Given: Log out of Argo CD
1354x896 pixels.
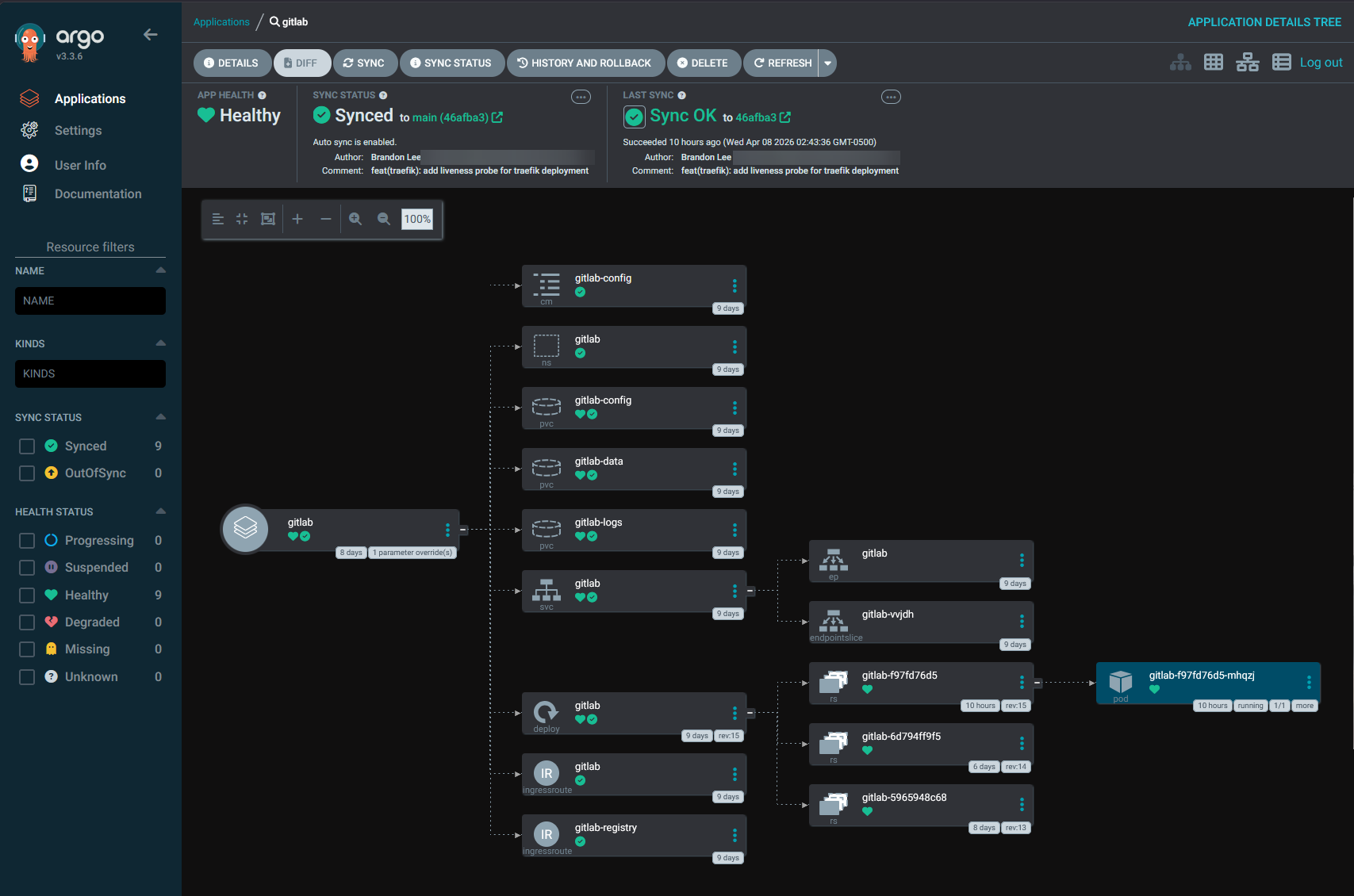Looking at the screenshot, I should (1321, 63).
